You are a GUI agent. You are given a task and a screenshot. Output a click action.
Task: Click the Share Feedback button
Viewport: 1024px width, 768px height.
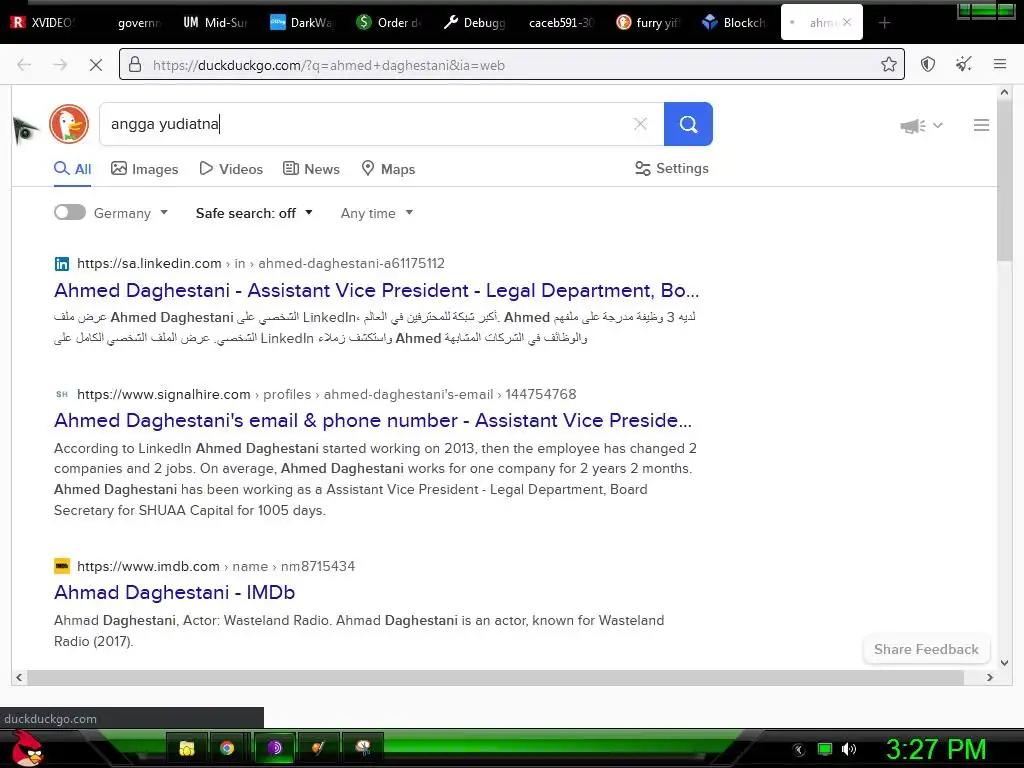[926, 649]
